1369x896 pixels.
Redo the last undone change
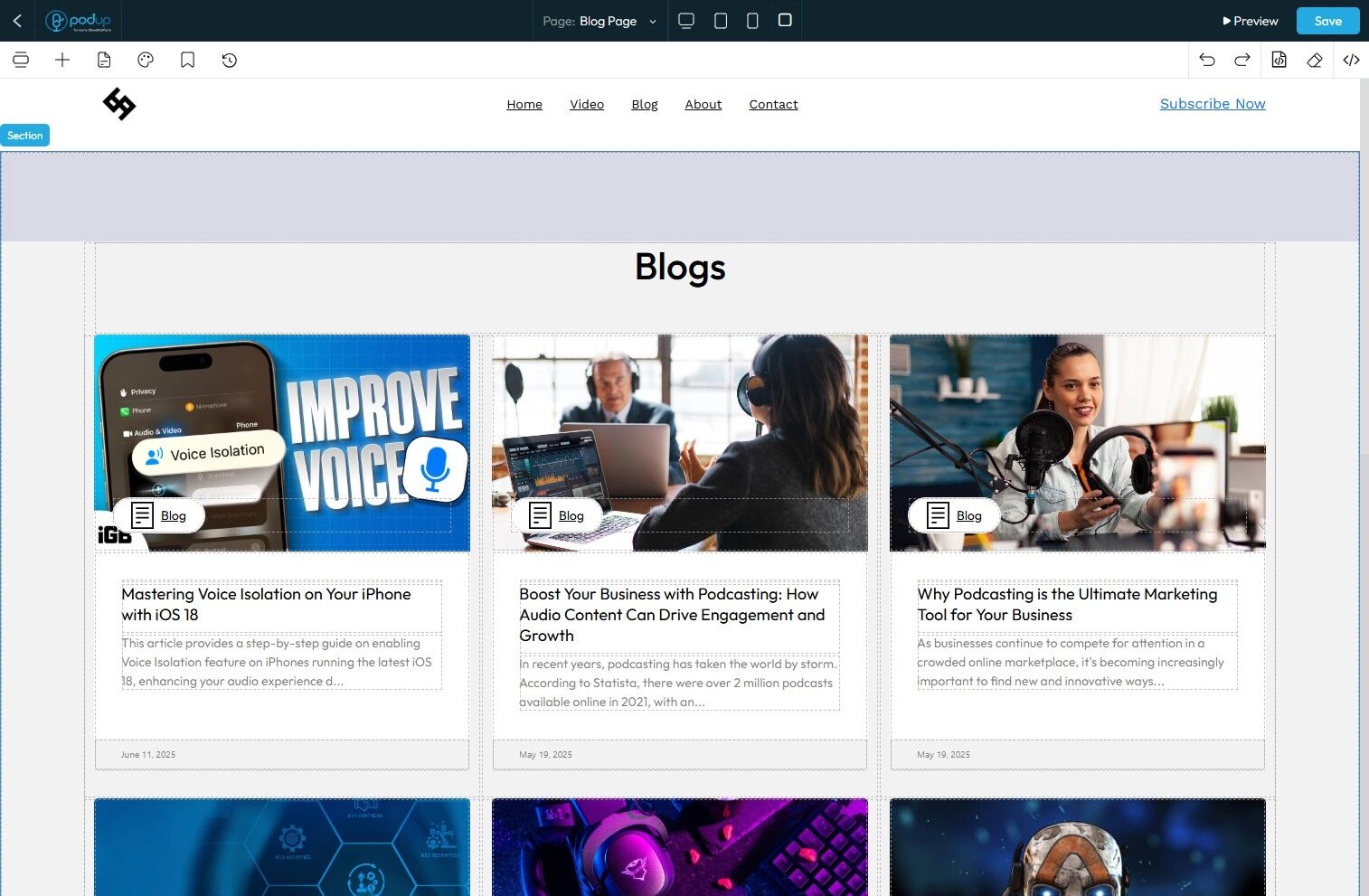pyautogui.click(x=1242, y=60)
